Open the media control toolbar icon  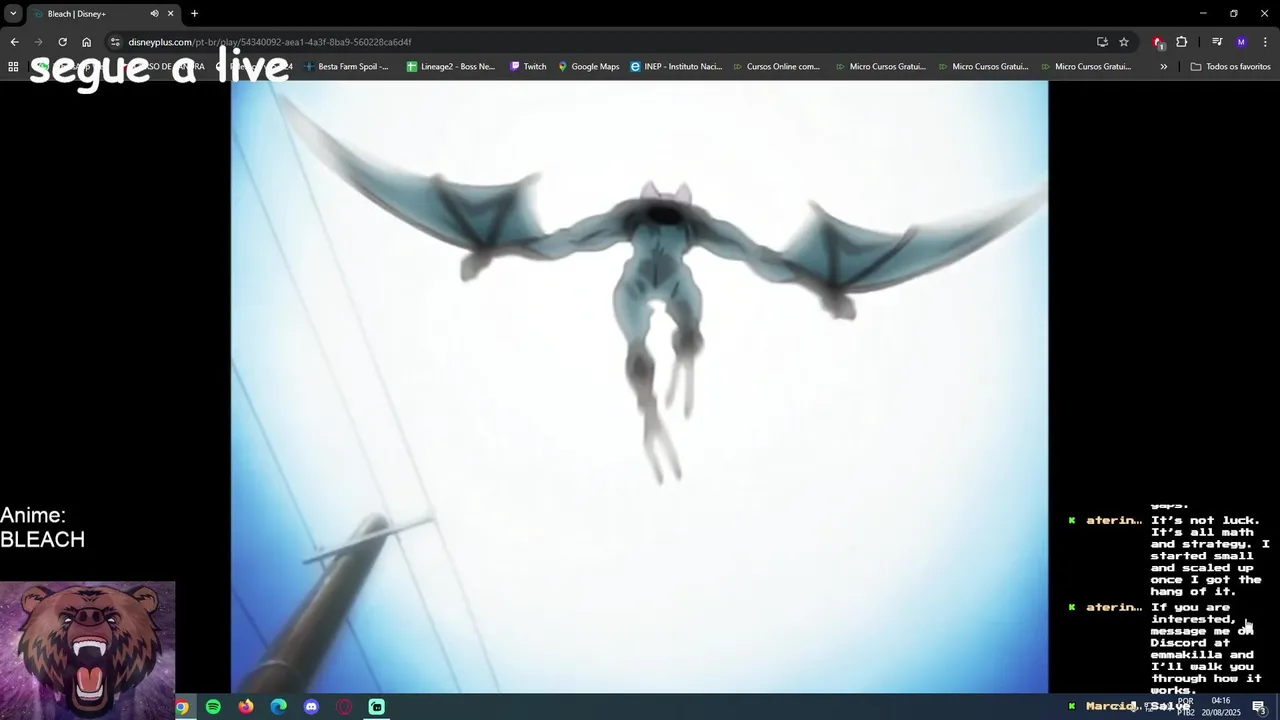click(x=1217, y=42)
